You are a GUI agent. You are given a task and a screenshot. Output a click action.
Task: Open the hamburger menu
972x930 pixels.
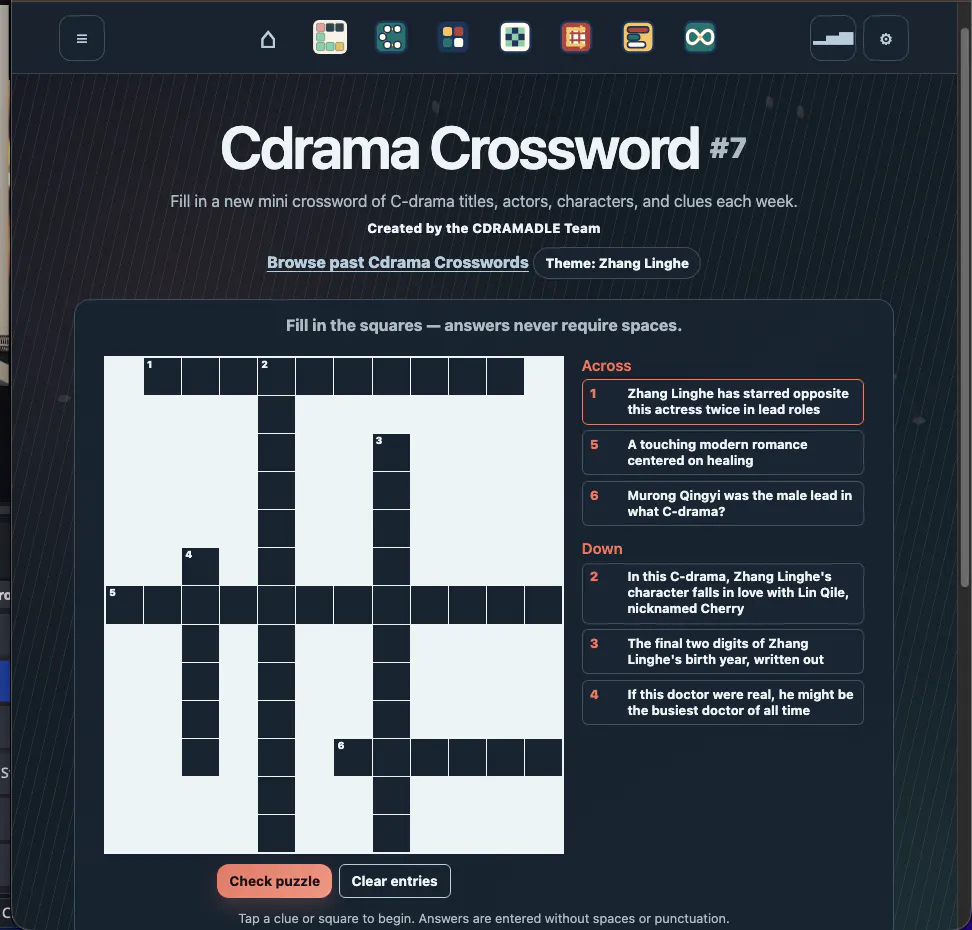click(82, 38)
